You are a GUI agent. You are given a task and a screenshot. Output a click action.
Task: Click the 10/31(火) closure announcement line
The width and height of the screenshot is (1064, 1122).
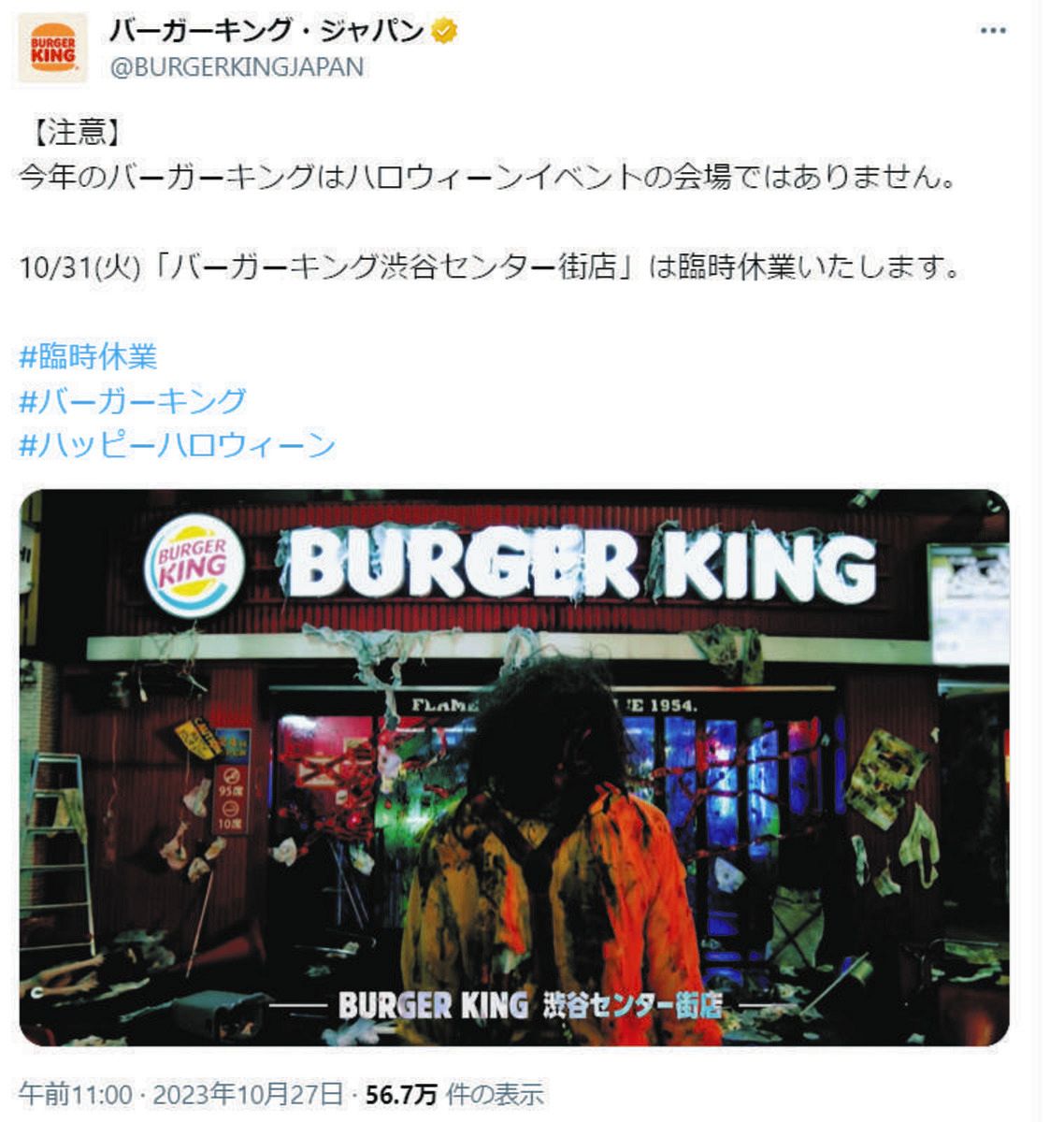pyautogui.click(x=491, y=266)
